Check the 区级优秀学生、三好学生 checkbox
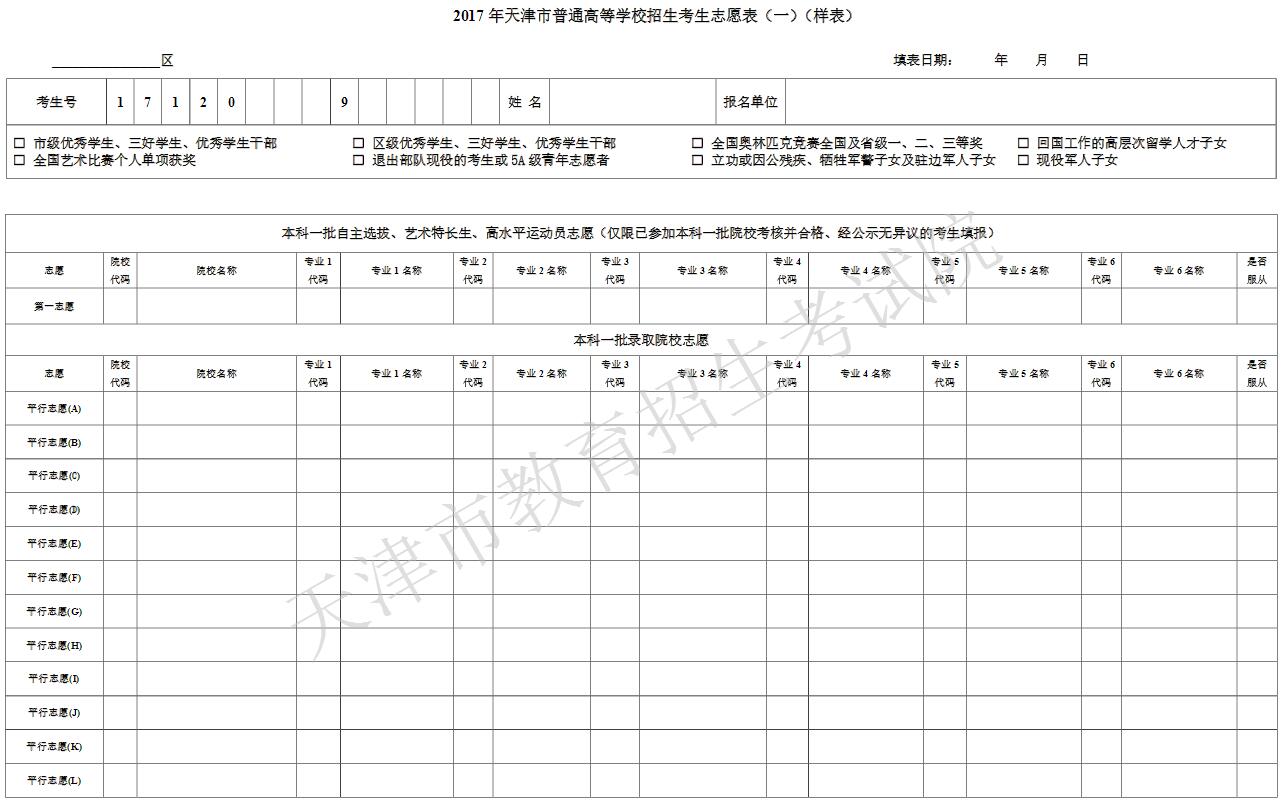Screen dimensions: 1284x802 click(358, 143)
